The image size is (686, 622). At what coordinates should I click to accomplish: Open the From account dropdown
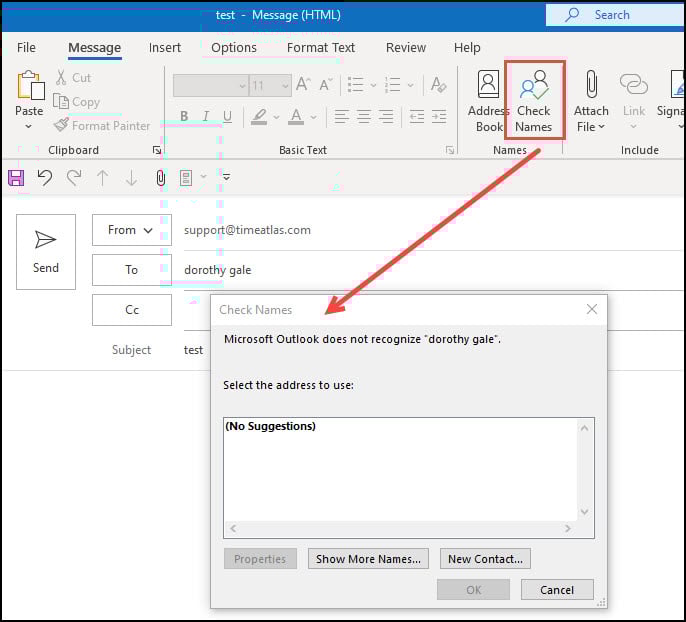point(132,230)
